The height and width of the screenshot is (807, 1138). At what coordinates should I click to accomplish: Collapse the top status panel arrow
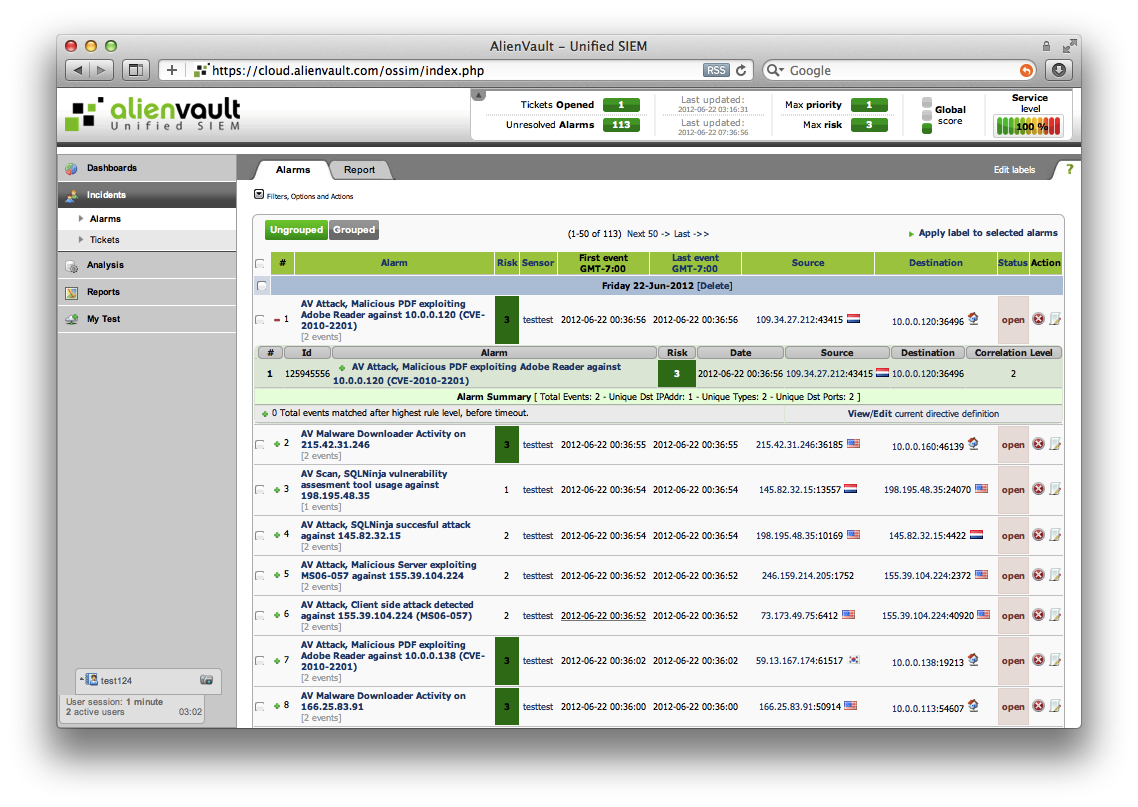click(x=478, y=95)
